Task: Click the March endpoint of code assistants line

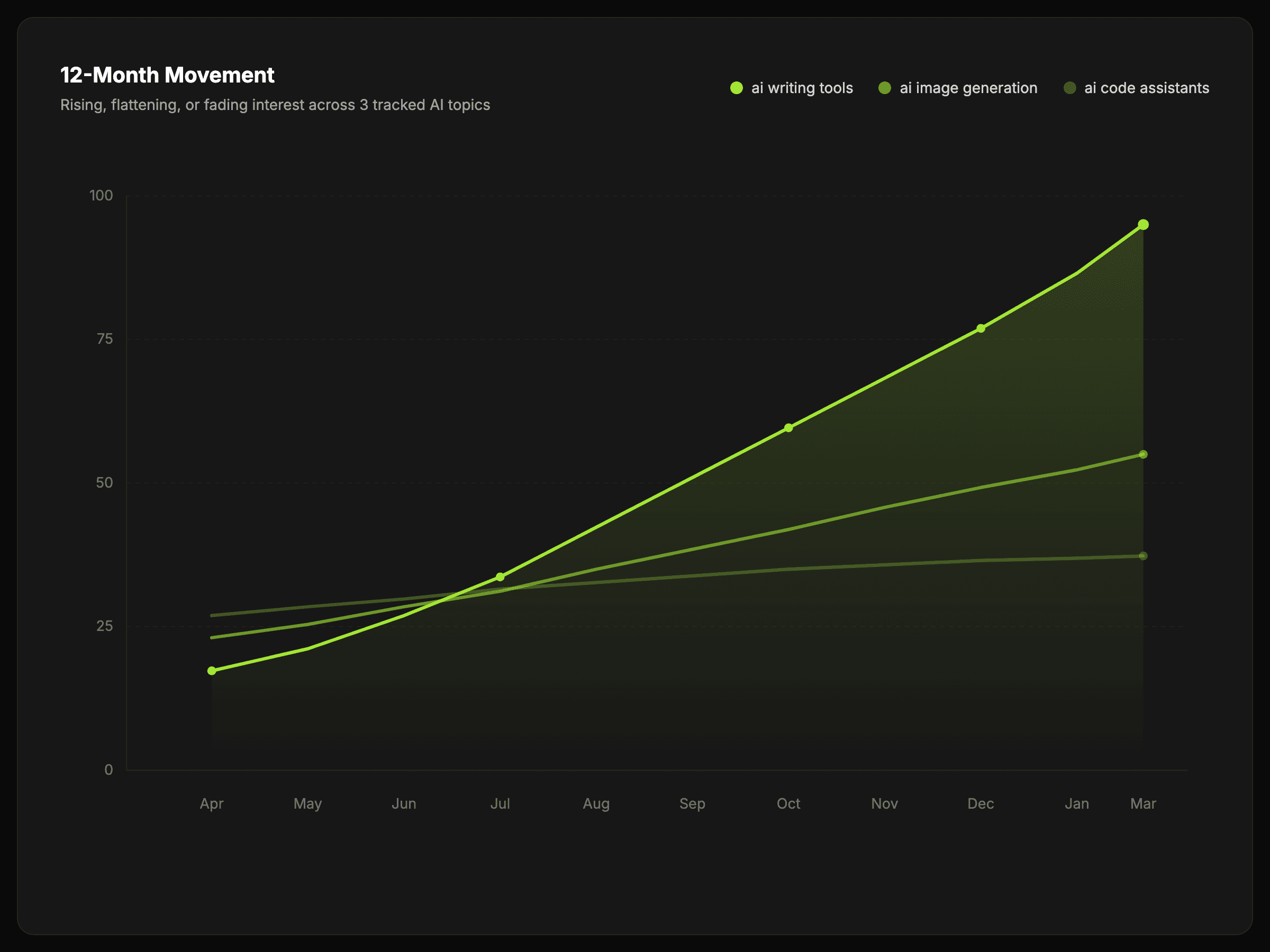Action: tap(1143, 555)
